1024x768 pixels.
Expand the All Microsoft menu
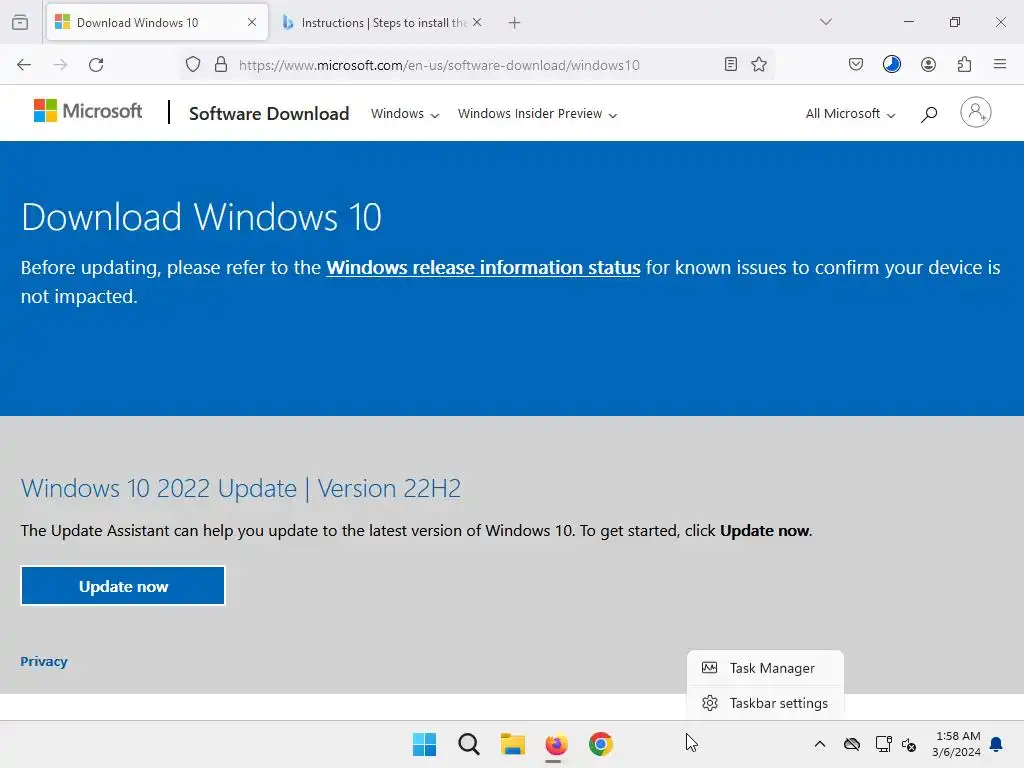pyautogui.click(x=850, y=114)
